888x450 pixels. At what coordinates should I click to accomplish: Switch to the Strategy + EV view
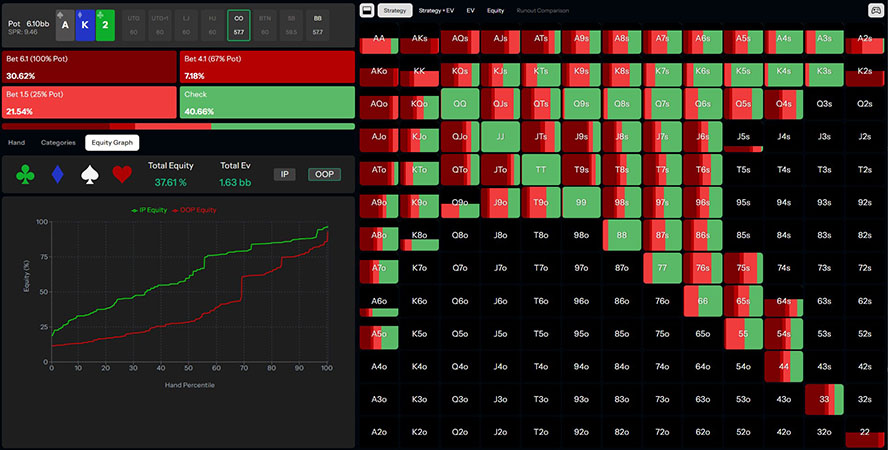(434, 10)
